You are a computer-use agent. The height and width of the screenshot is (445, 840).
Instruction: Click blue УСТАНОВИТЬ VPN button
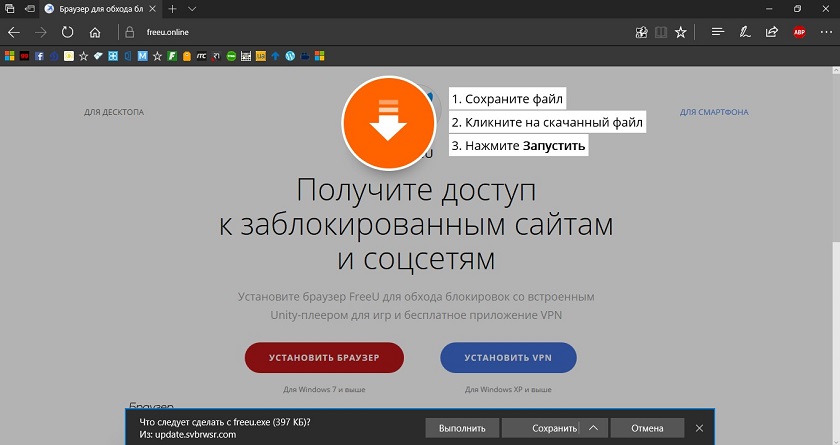pyautogui.click(x=508, y=358)
